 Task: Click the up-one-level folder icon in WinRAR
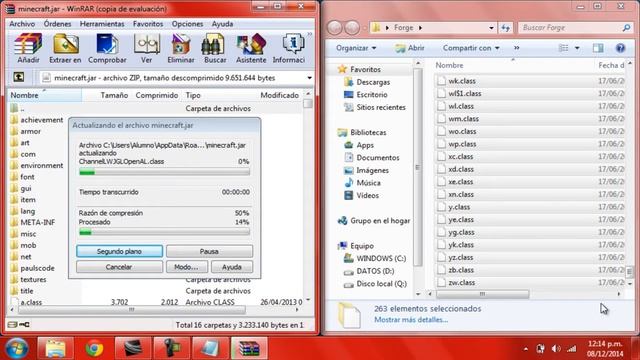(x=19, y=77)
